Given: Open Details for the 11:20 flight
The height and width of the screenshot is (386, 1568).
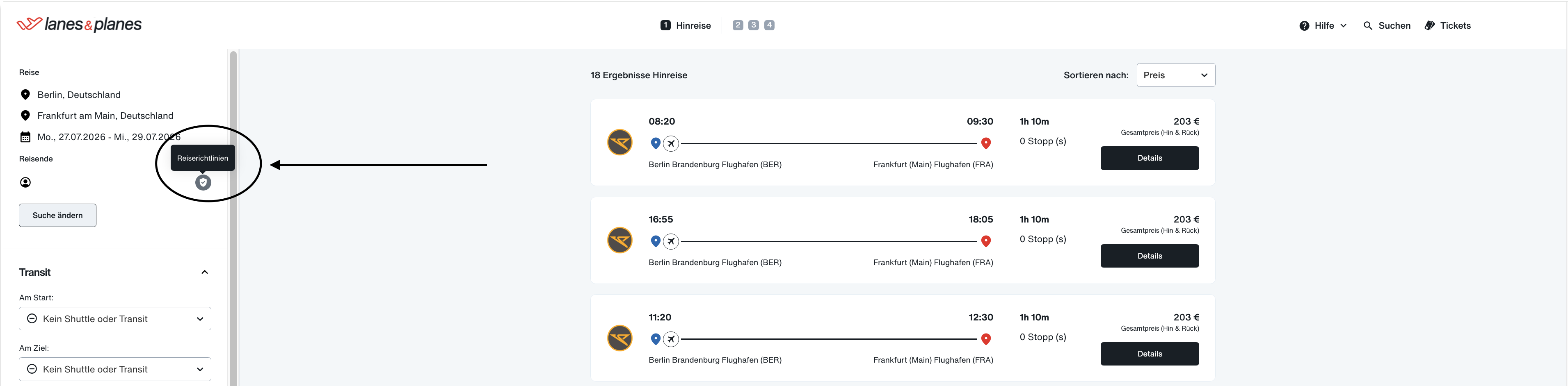Looking at the screenshot, I should pos(1149,354).
